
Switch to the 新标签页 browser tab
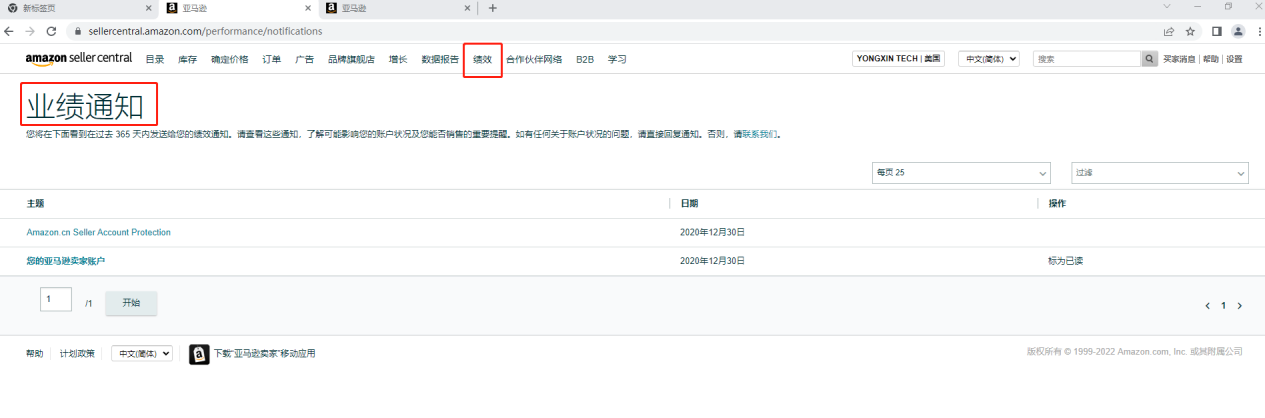pyautogui.click(x=80, y=8)
